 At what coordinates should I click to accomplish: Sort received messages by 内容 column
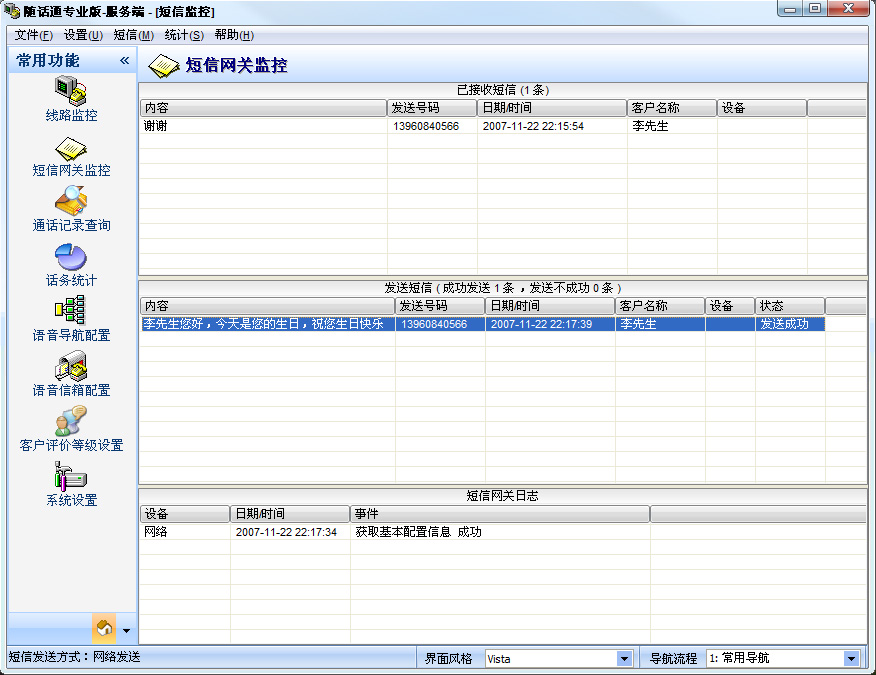tap(263, 108)
